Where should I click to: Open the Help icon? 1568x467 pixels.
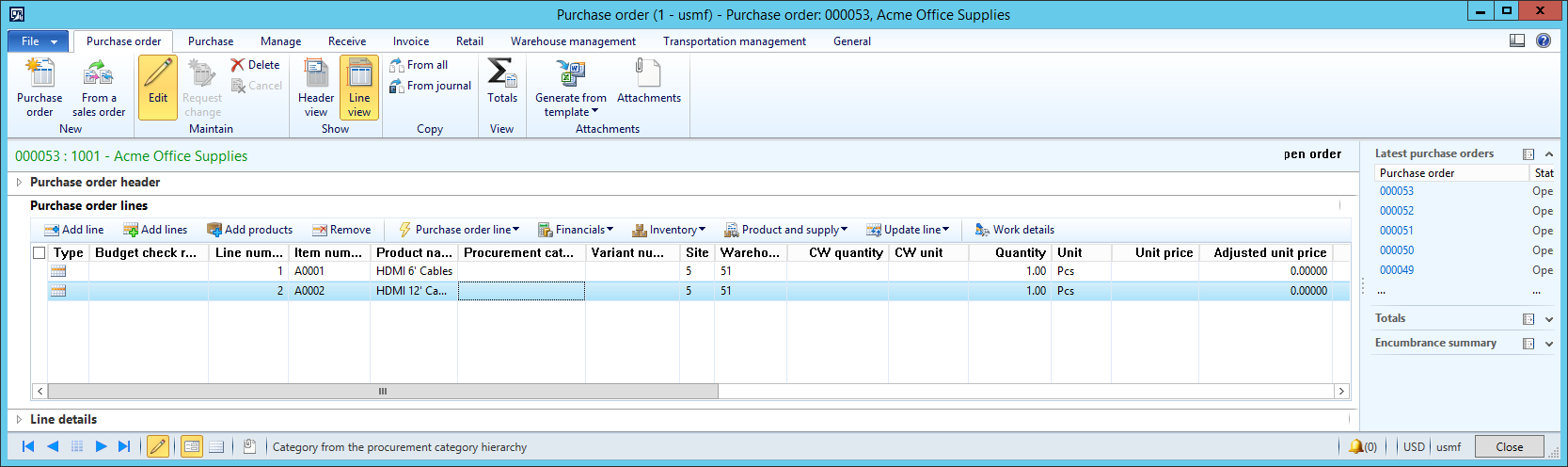click(1544, 40)
